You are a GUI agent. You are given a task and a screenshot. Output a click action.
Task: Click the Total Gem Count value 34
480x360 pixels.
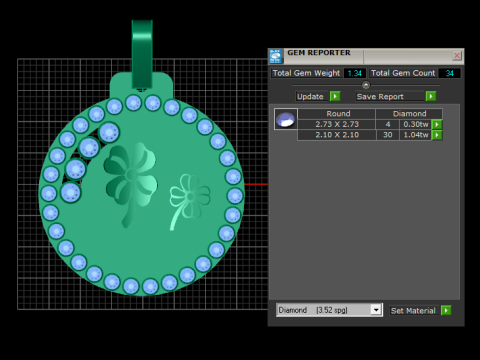coord(449,73)
